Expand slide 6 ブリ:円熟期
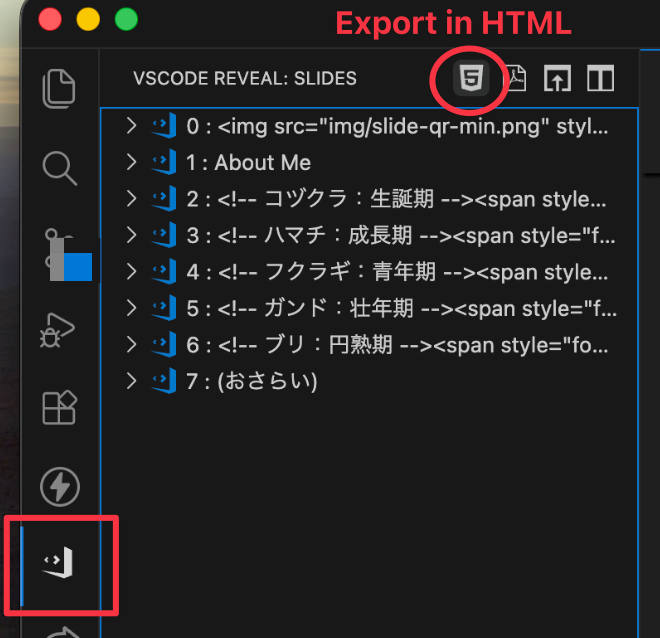The image size is (660, 638). (131, 345)
